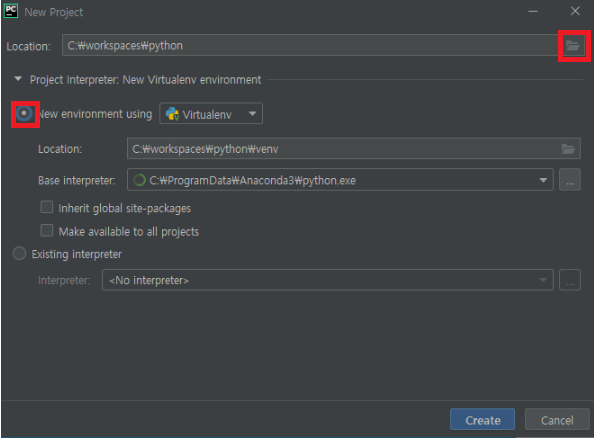Image resolution: width=594 pixels, height=438 pixels.
Task: Select New environment using radio button
Action: [x=24, y=113]
